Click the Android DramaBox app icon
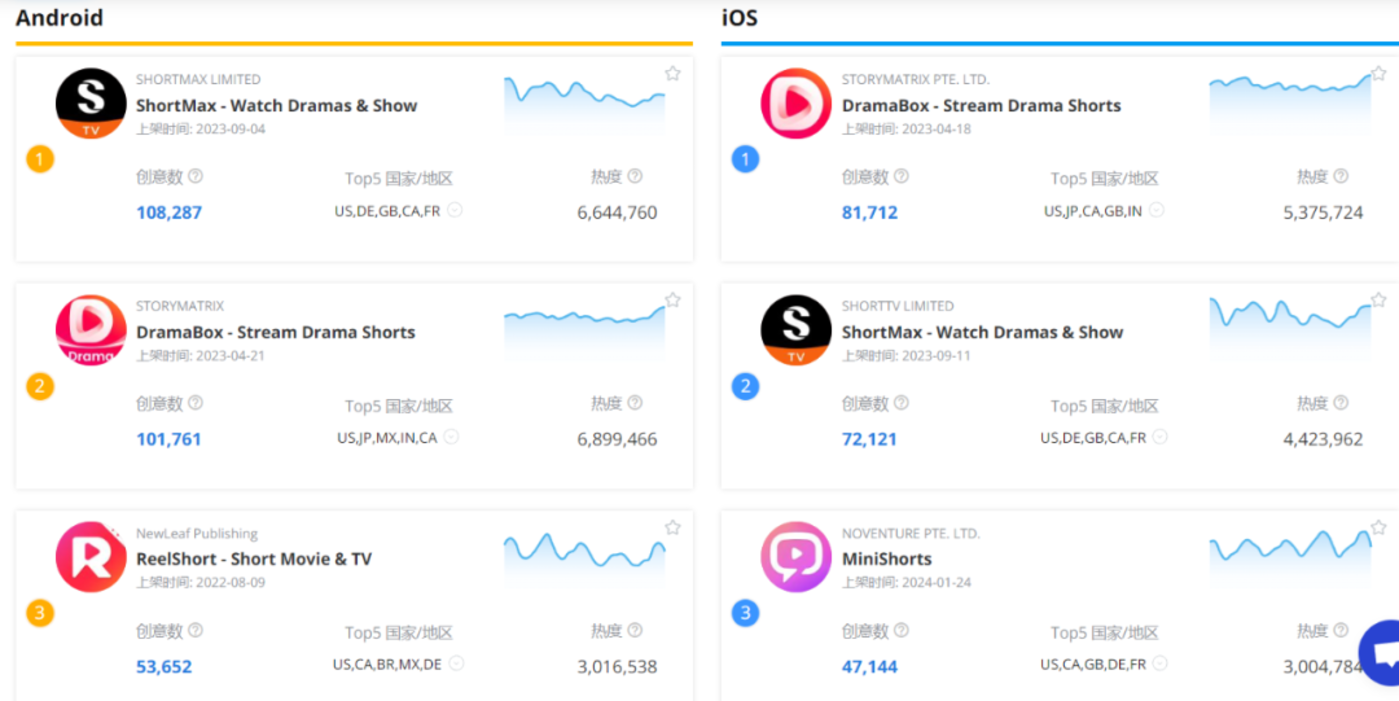 pyautogui.click(x=91, y=330)
